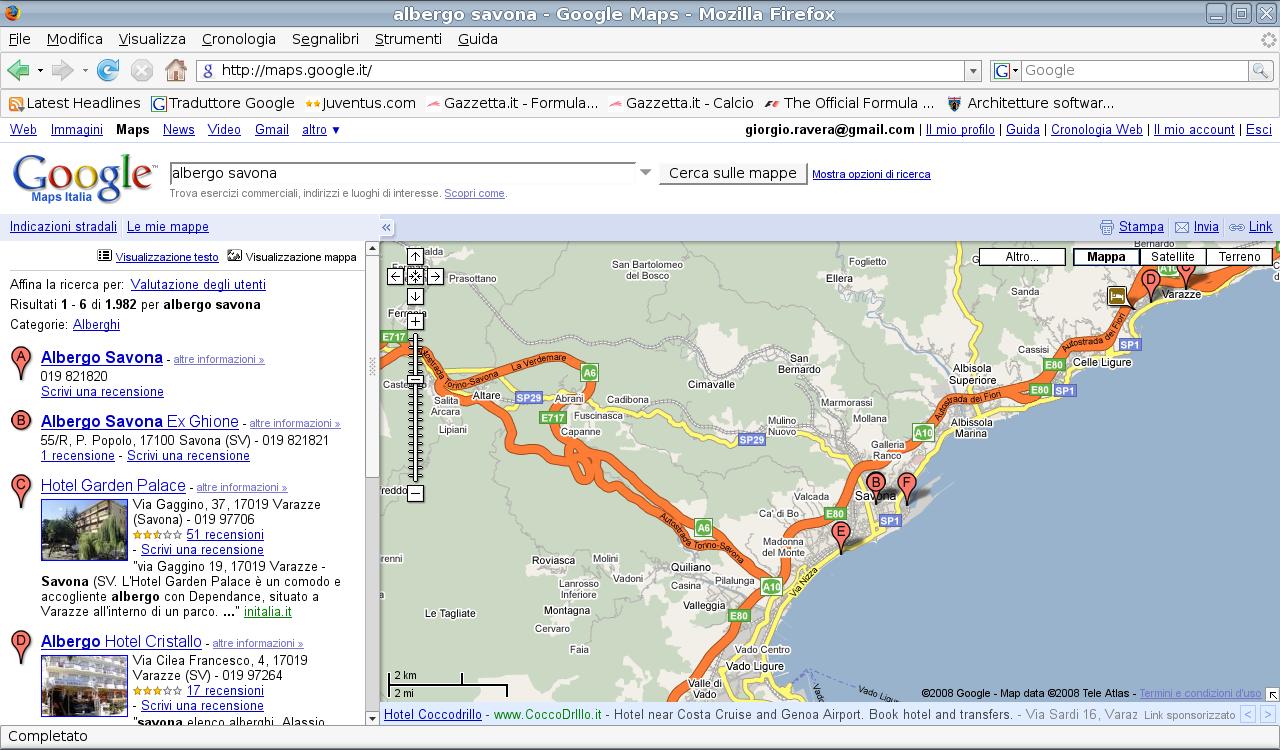Pan the map up with arrow control
The width and height of the screenshot is (1280, 750).
pyautogui.click(x=415, y=257)
